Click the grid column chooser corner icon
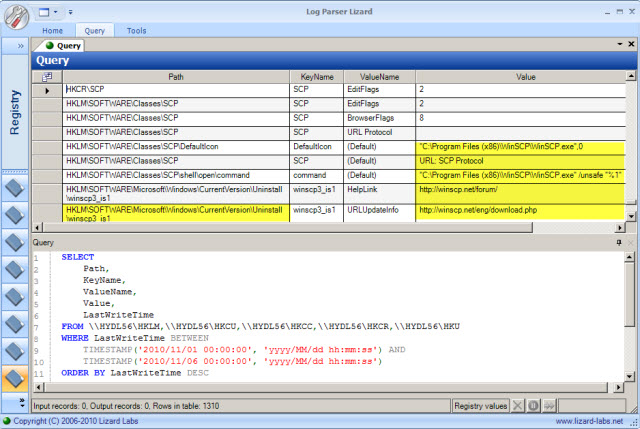 coord(47,77)
